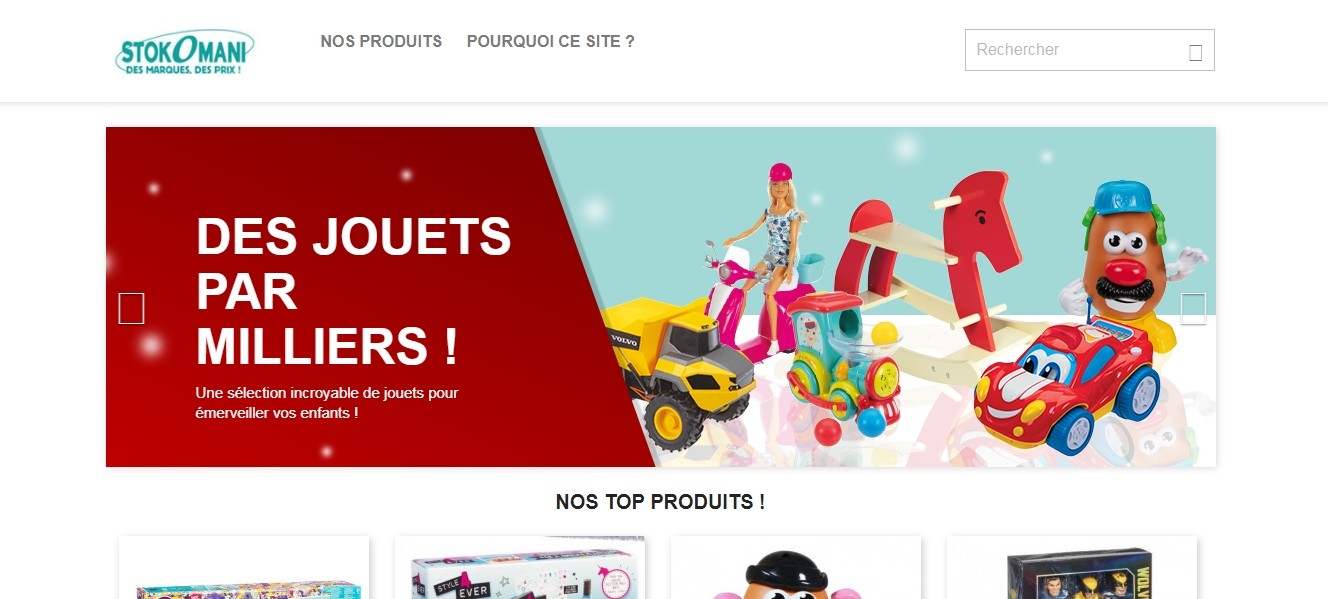This screenshot has width=1328, height=599.
Task: Click the DES JOUETS PAR MILLIERS ! headline
Action: (354, 292)
